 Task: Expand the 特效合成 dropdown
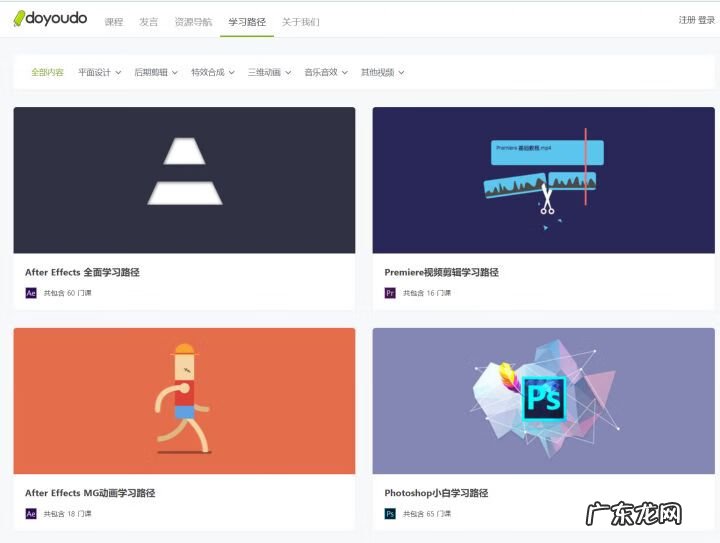tap(213, 72)
